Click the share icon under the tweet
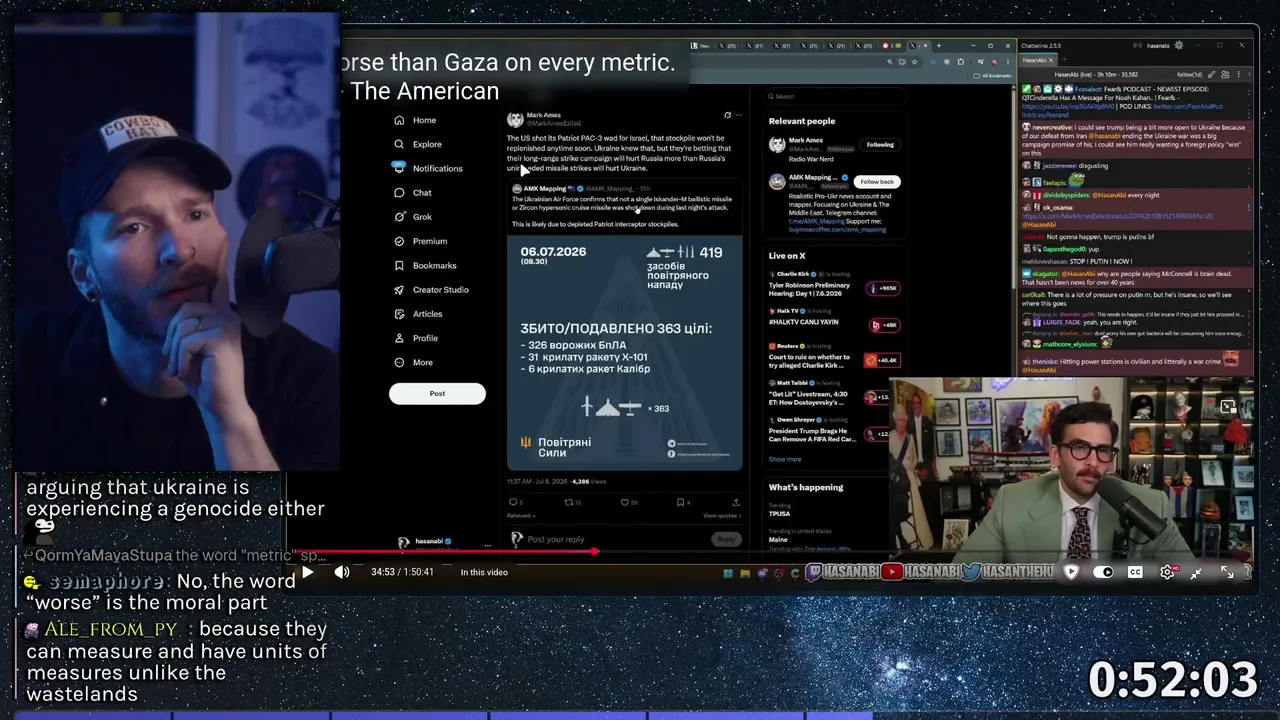This screenshot has height=720, width=1280. 736,502
